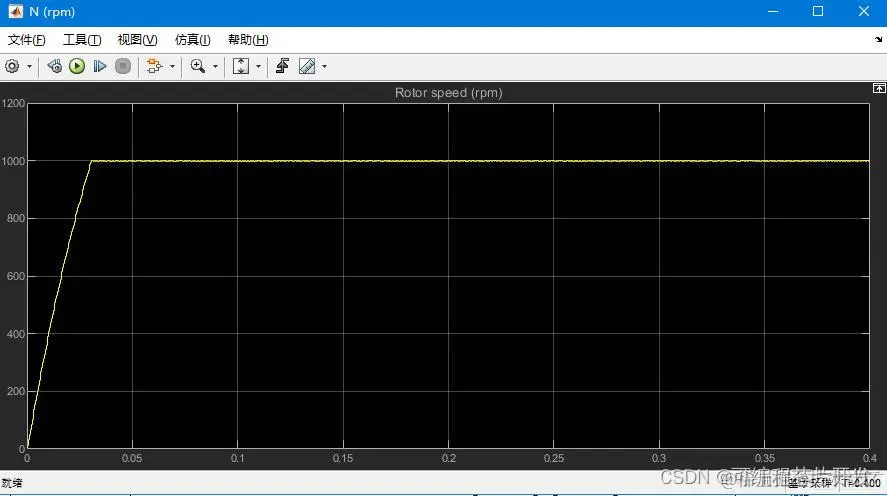Click y-axis tick label 200

pos(16,391)
